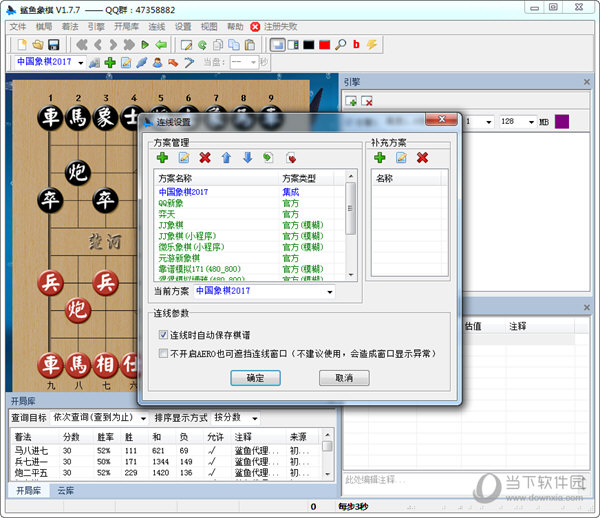Click add engine icon in 引擎 panel
Screen dimensions: 600x518
point(351,101)
